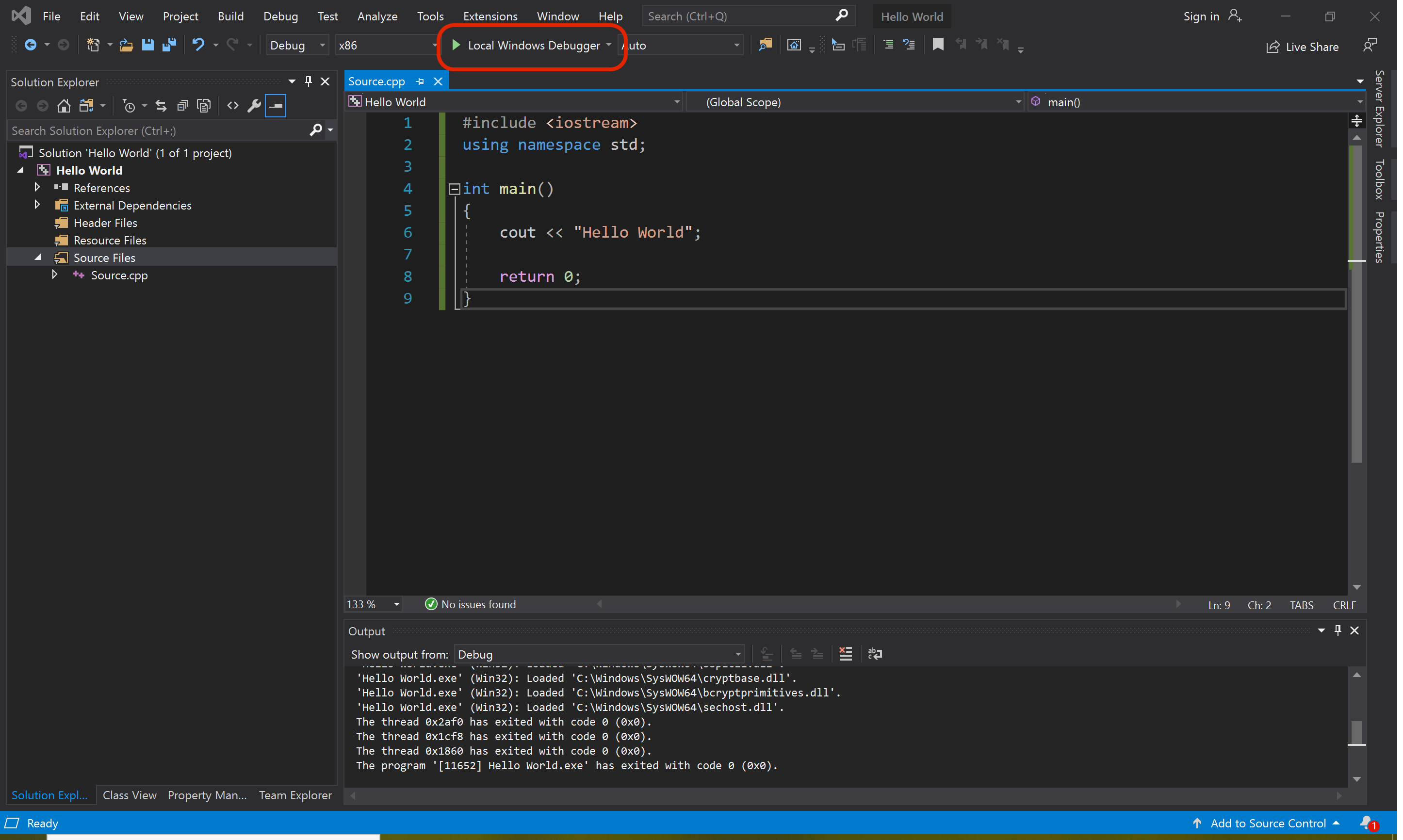
Task: Click the No issues found status indicator
Action: [471, 604]
